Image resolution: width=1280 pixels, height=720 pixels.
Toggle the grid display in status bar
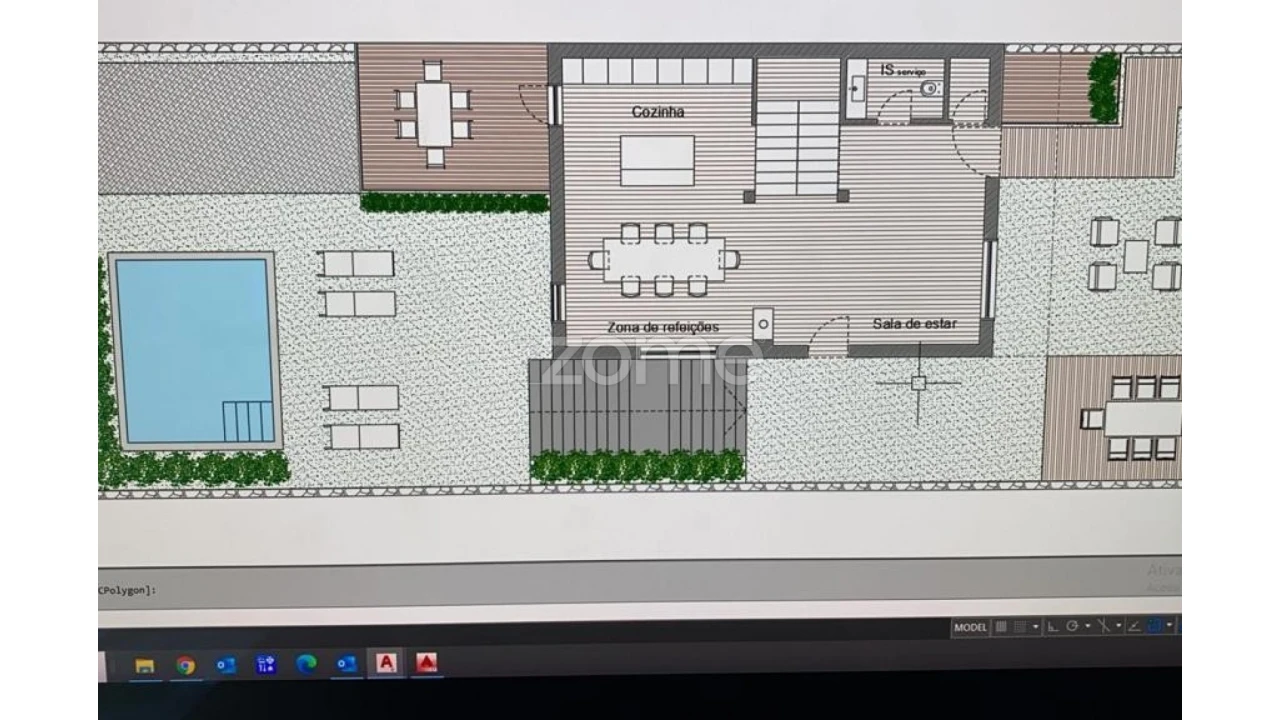[1001, 627]
